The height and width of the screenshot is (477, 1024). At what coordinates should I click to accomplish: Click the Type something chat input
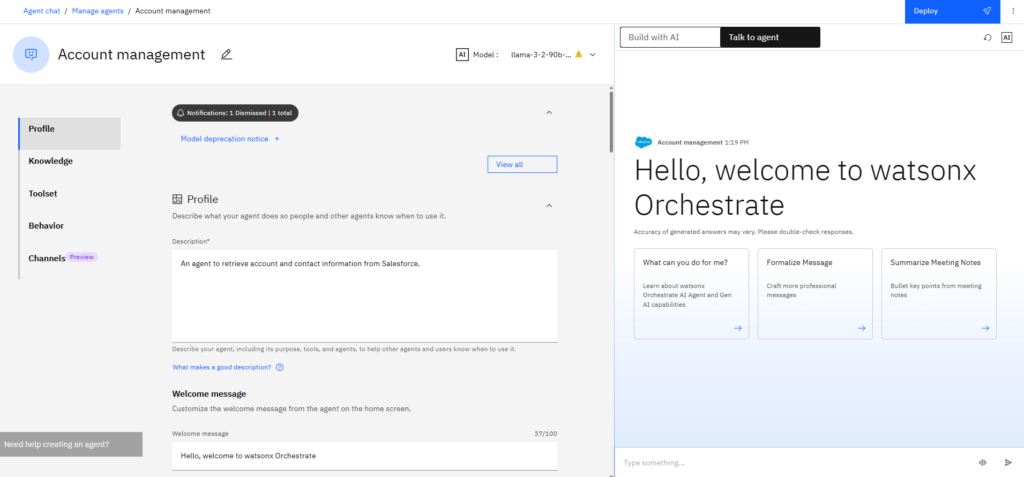tap(790, 462)
